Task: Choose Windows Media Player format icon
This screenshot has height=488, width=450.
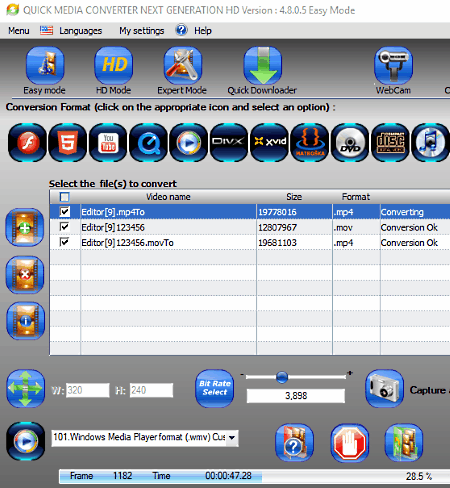Action: (189, 143)
